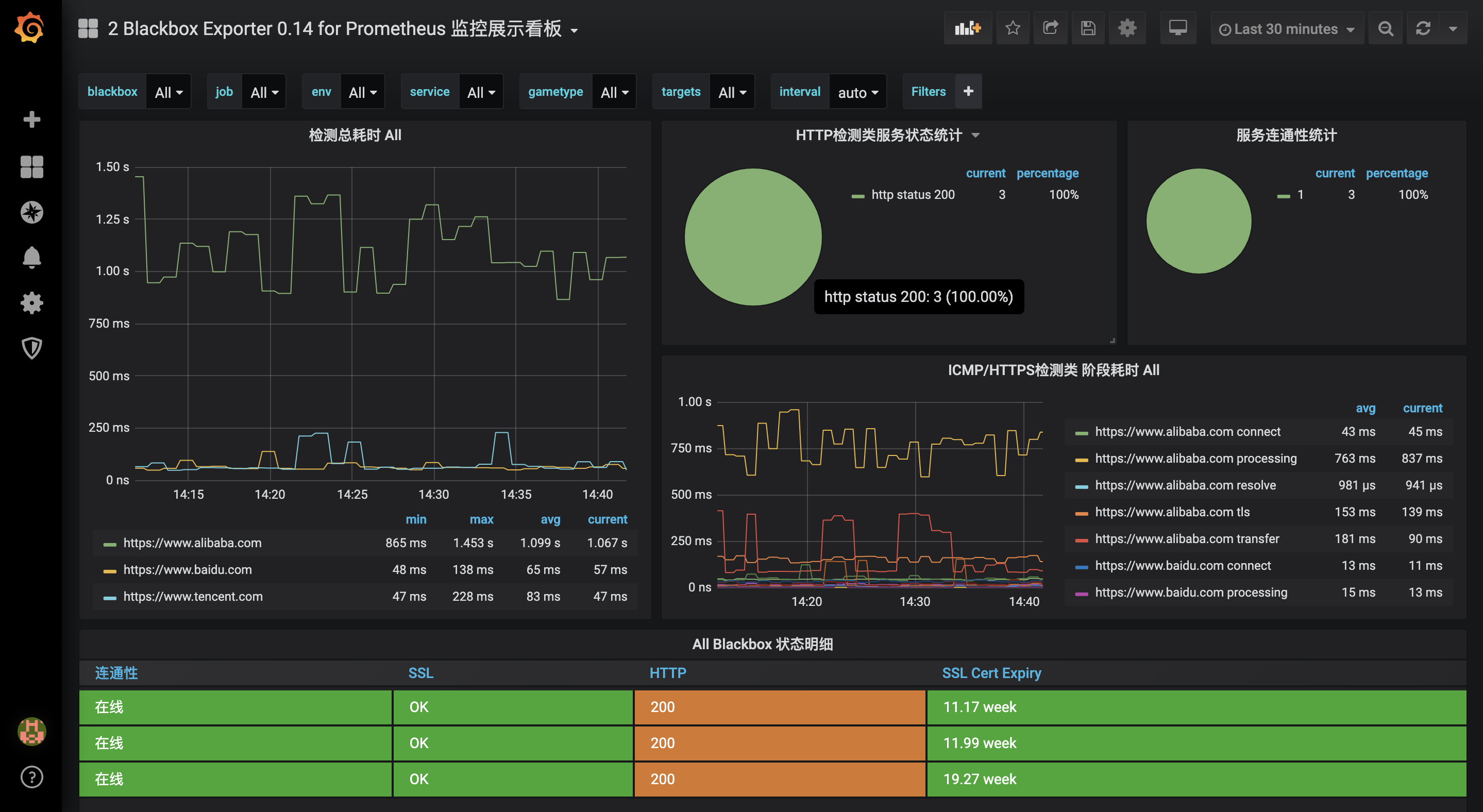Hide the https://www.alibaba.com tls series
Viewport: 1483px width, 812px height.
(1172, 512)
